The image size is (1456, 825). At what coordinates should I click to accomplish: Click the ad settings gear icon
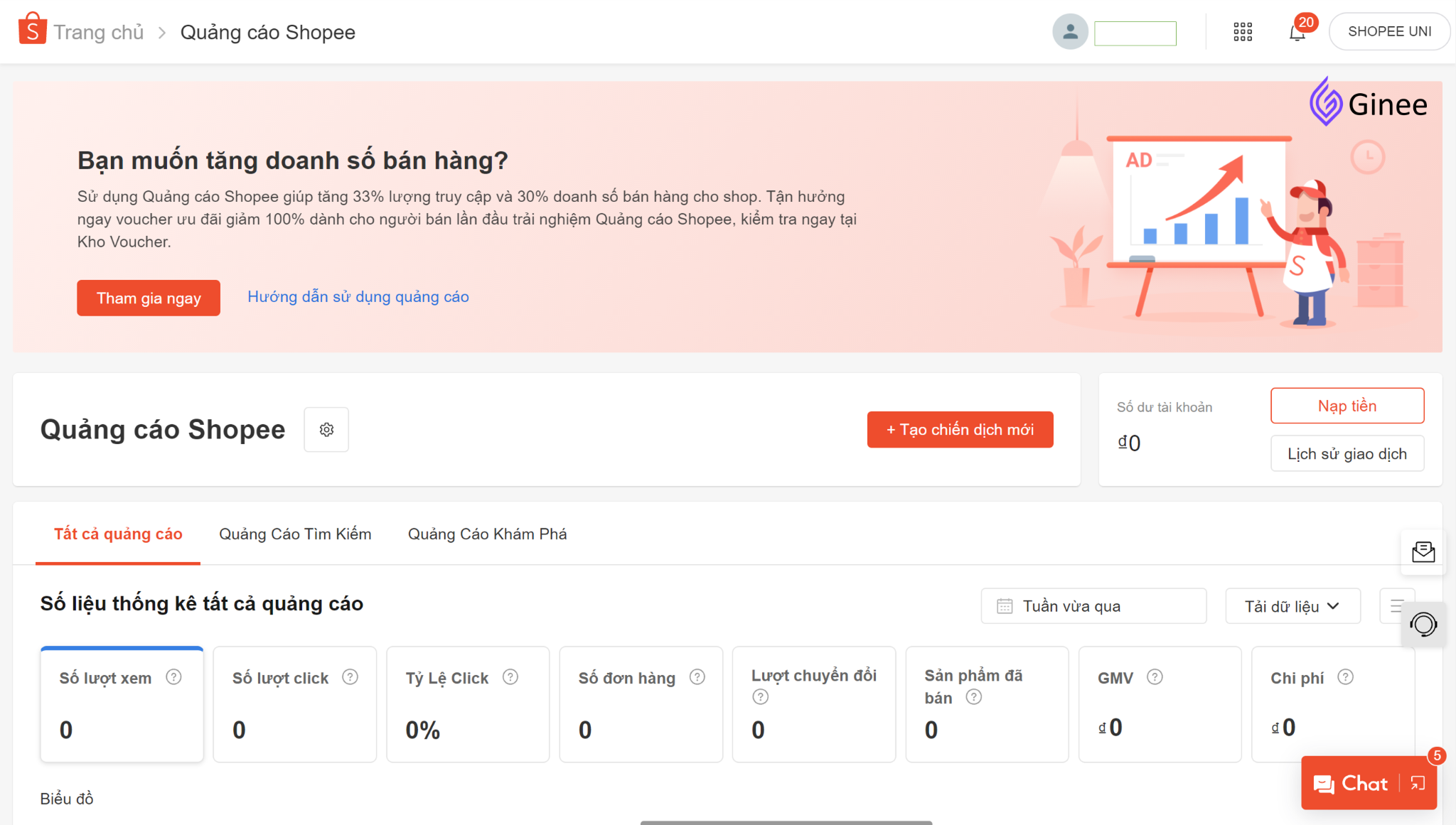(326, 429)
